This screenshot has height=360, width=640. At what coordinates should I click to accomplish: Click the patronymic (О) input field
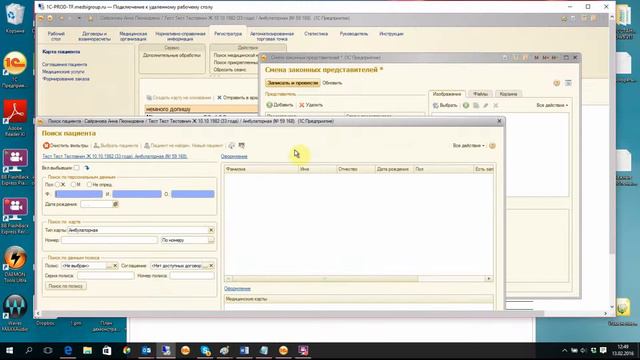(193, 194)
